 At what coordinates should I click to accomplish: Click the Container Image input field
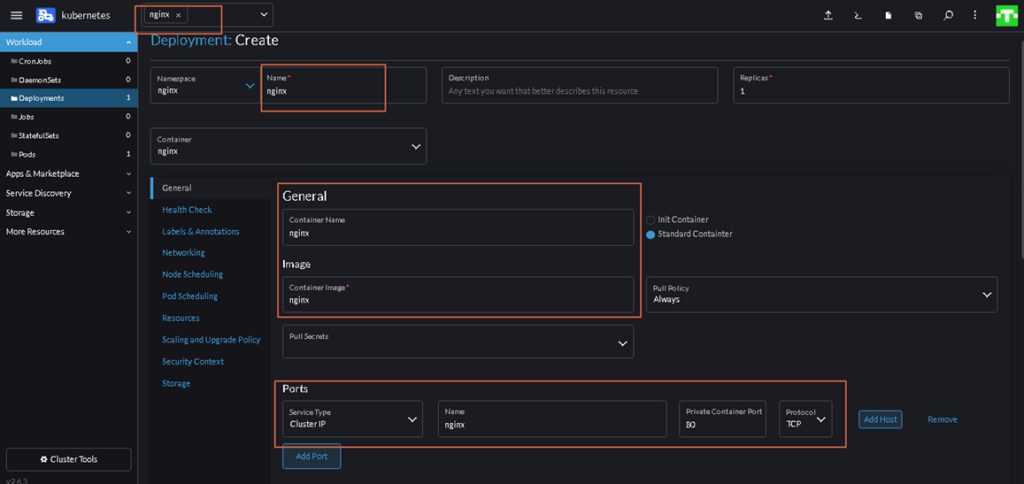click(x=458, y=295)
